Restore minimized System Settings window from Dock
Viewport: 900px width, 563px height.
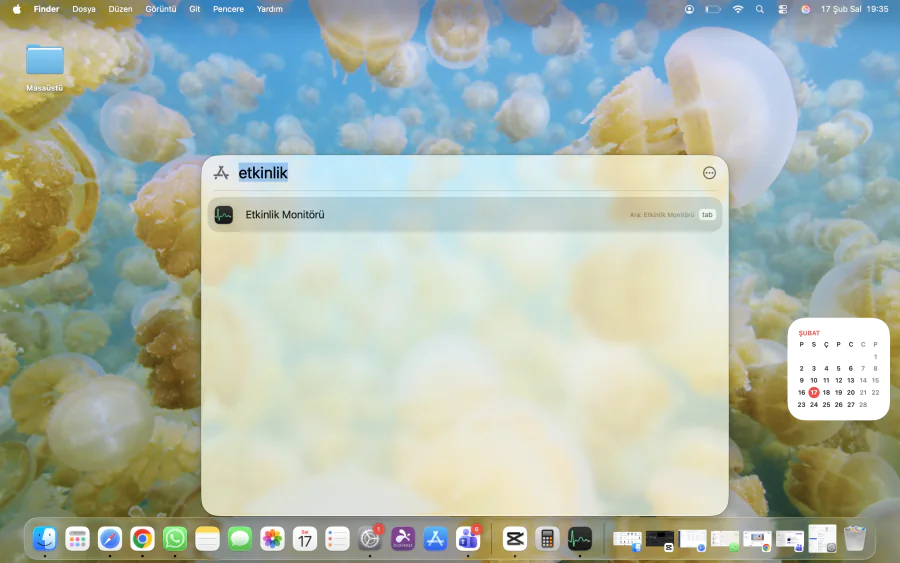point(823,539)
